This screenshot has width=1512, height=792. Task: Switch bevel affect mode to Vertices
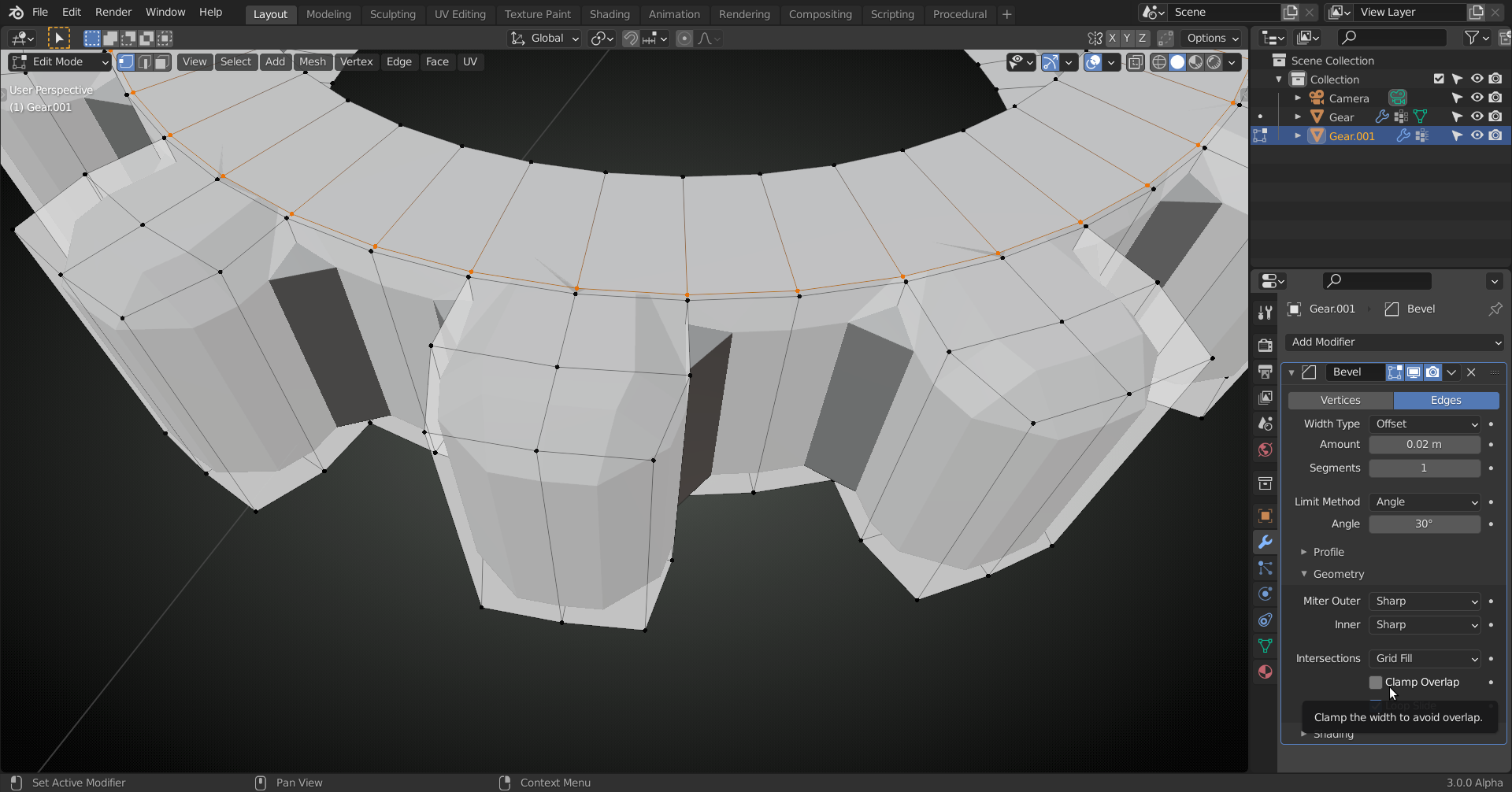1340,400
